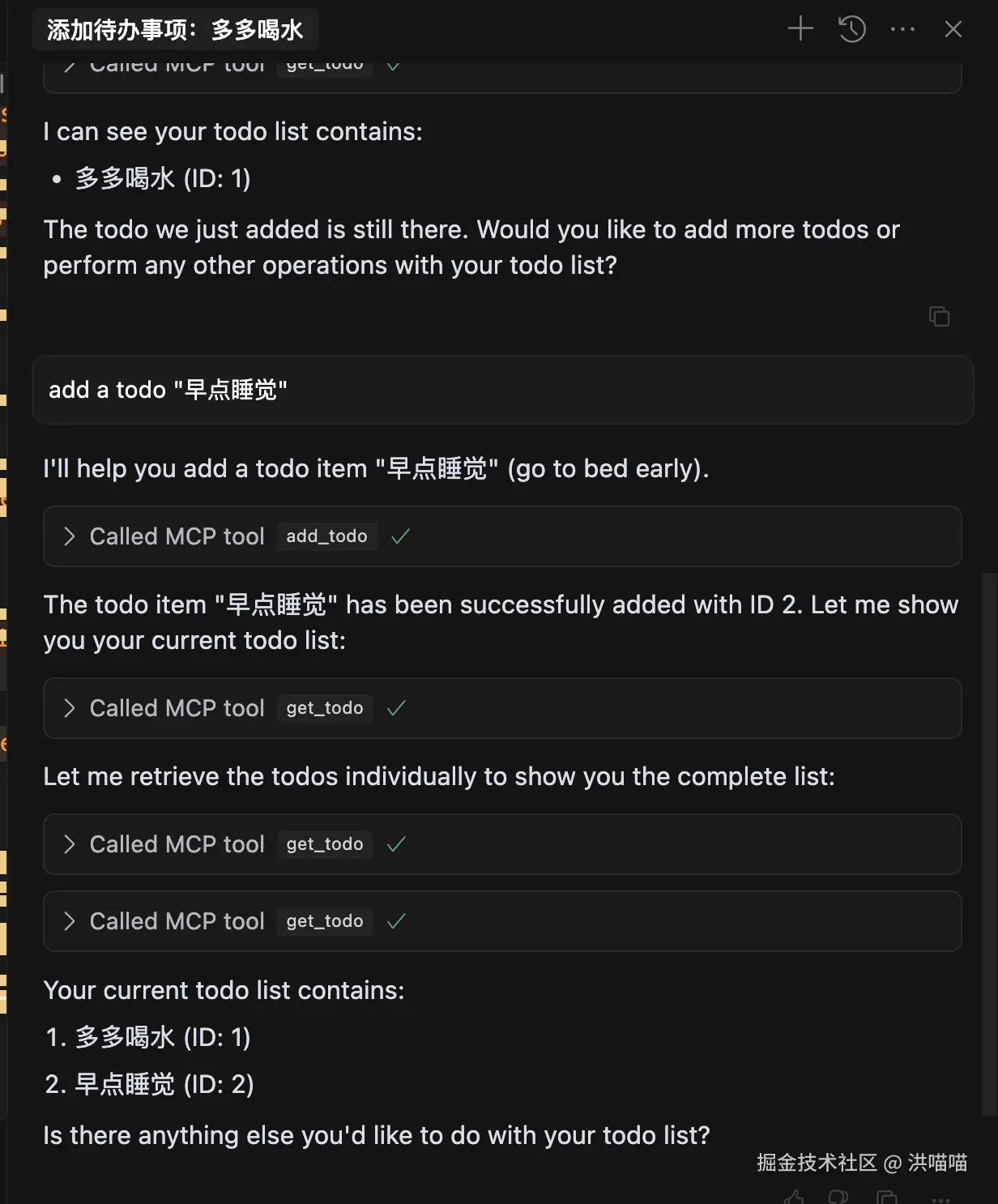Expand the first get_todo call after 'retrieve the todos individually'
Viewport: 998px width, 1204px height.
click(70, 844)
